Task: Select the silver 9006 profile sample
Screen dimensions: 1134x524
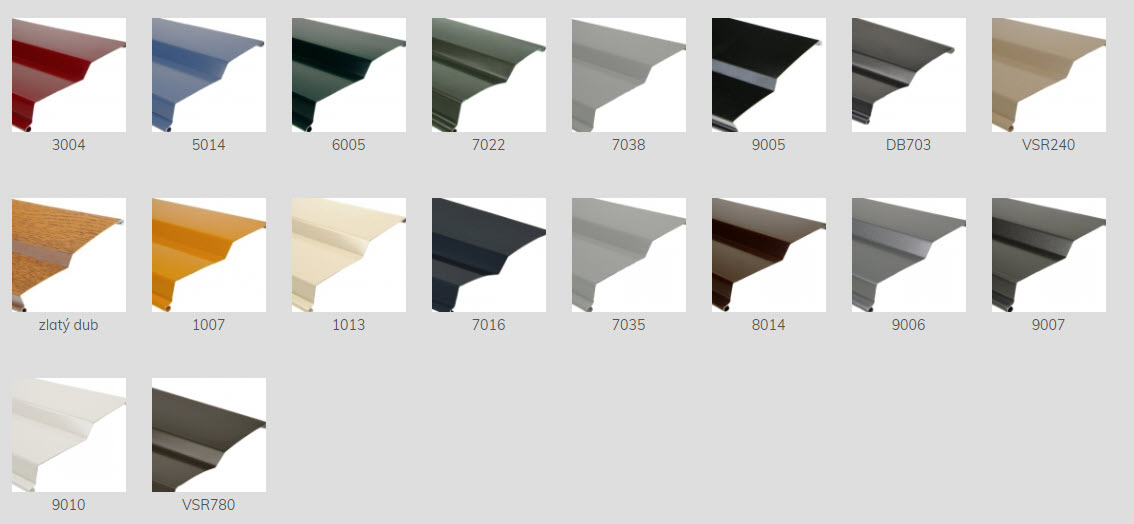Action: tap(908, 255)
